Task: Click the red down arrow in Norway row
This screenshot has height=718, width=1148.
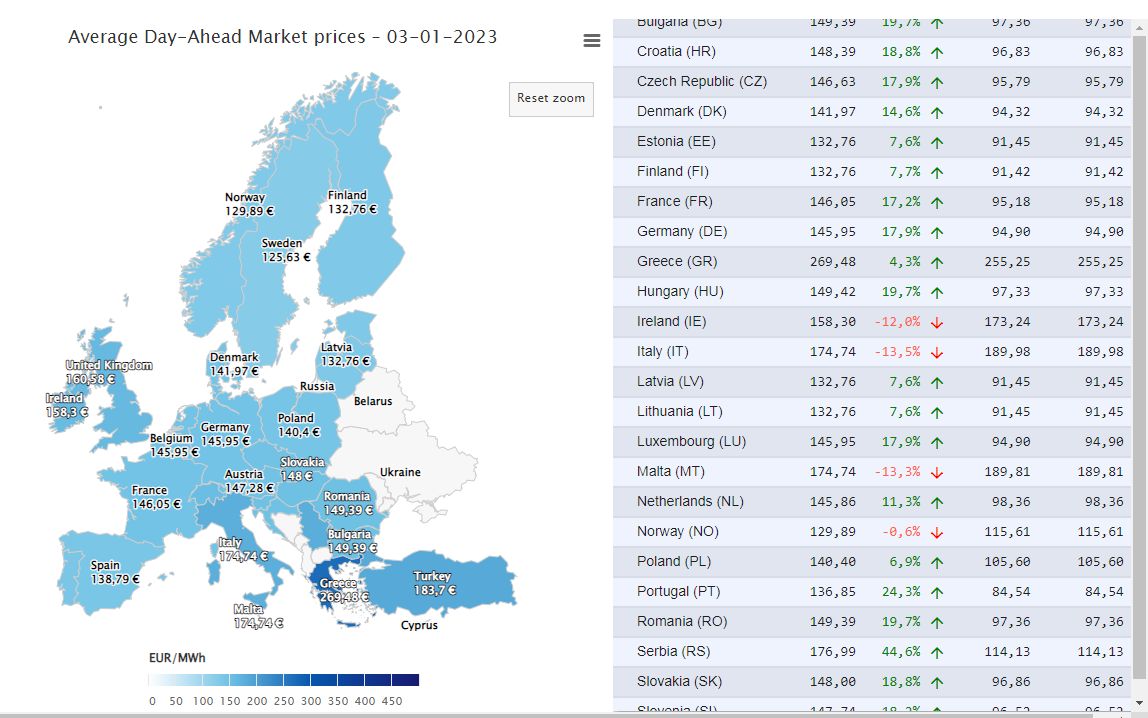Action: click(937, 532)
